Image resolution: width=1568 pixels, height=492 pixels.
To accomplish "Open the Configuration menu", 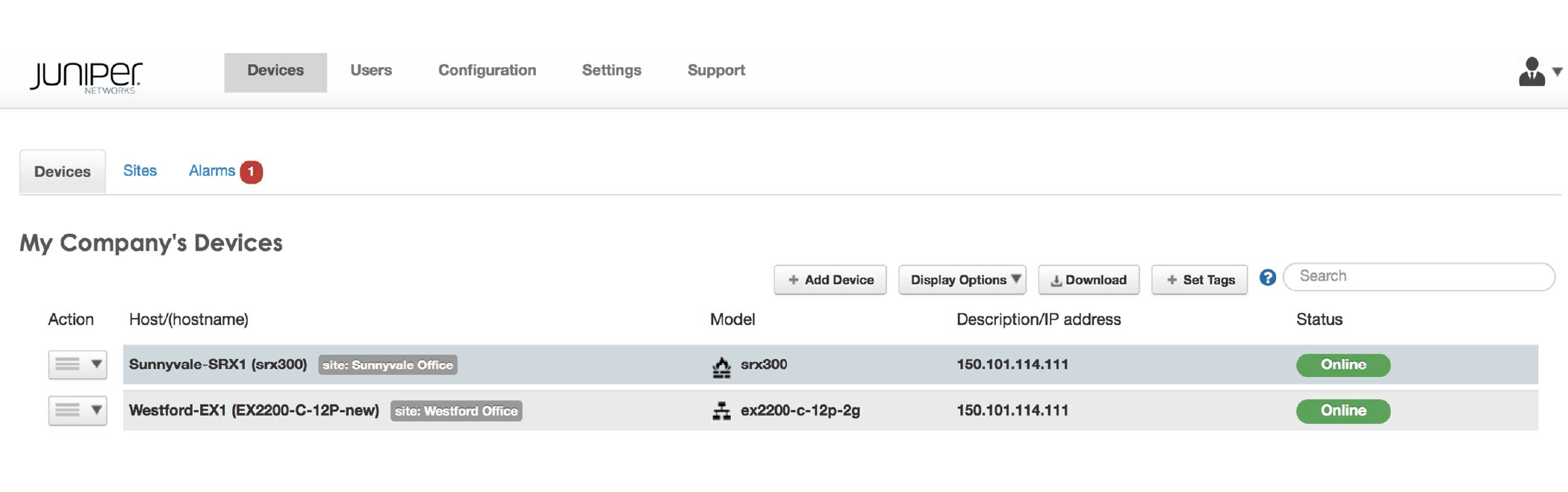I will [487, 70].
